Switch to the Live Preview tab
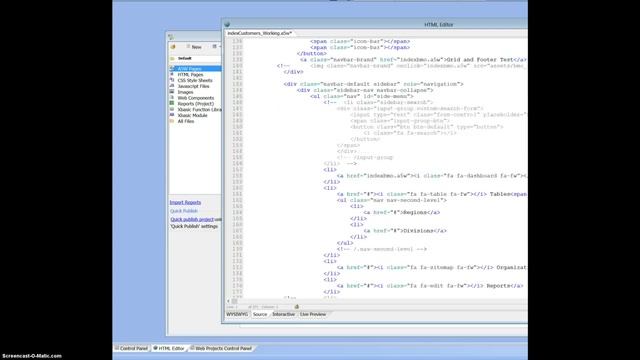Screen dimensions: 640x360 tap(313, 314)
